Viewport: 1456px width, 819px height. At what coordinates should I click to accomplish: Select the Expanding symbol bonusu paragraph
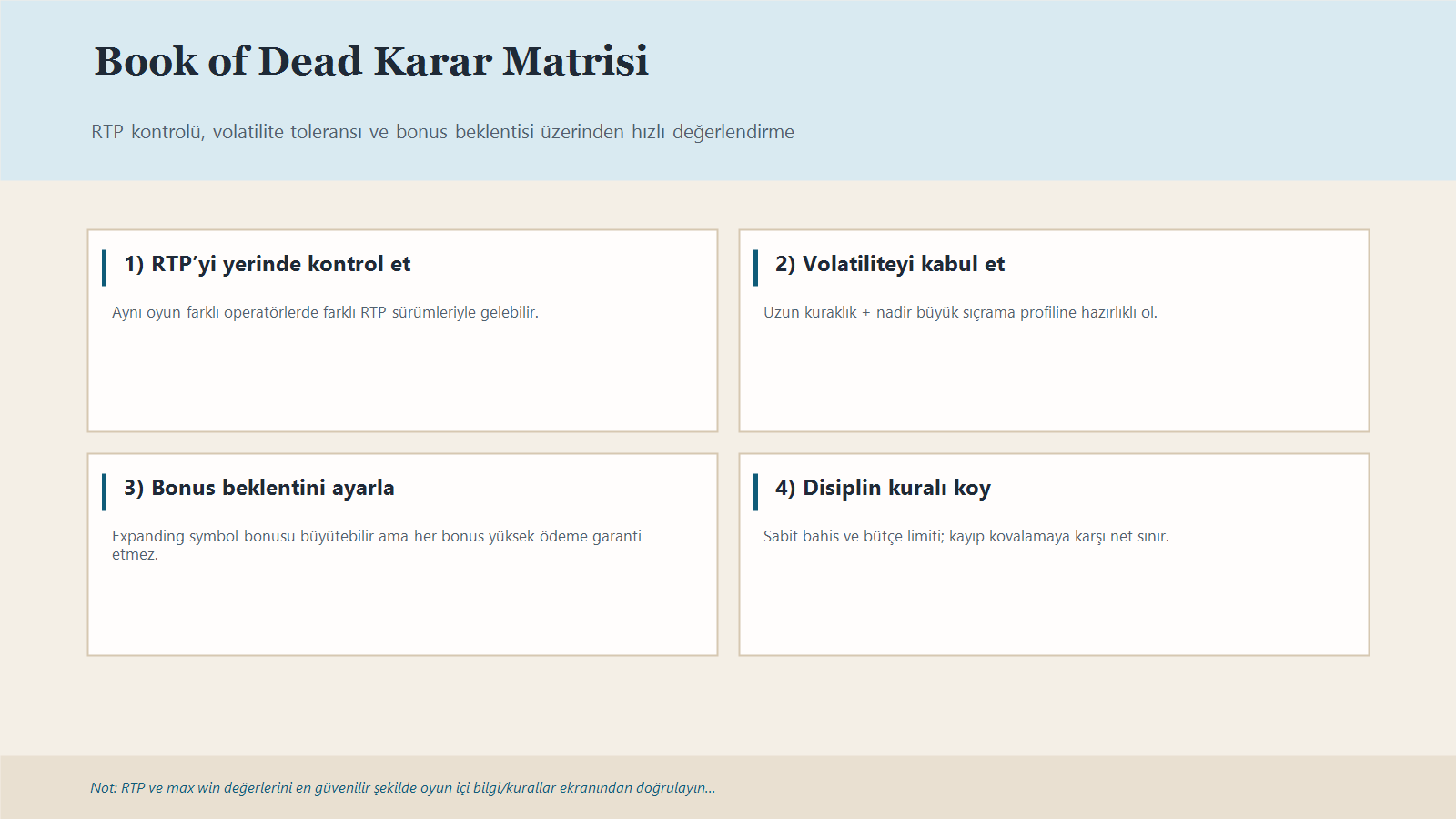pyautogui.click(x=376, y=537)
